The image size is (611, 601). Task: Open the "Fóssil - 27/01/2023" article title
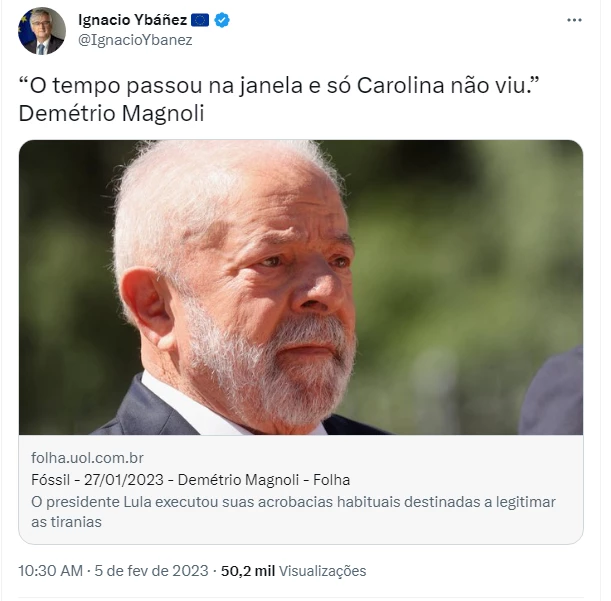[x=97, y=479]
